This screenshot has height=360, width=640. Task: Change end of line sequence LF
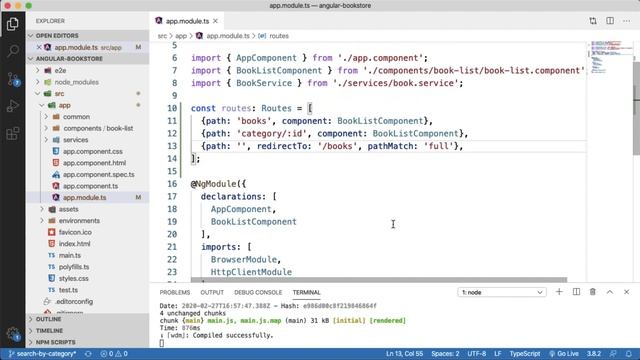498,354
